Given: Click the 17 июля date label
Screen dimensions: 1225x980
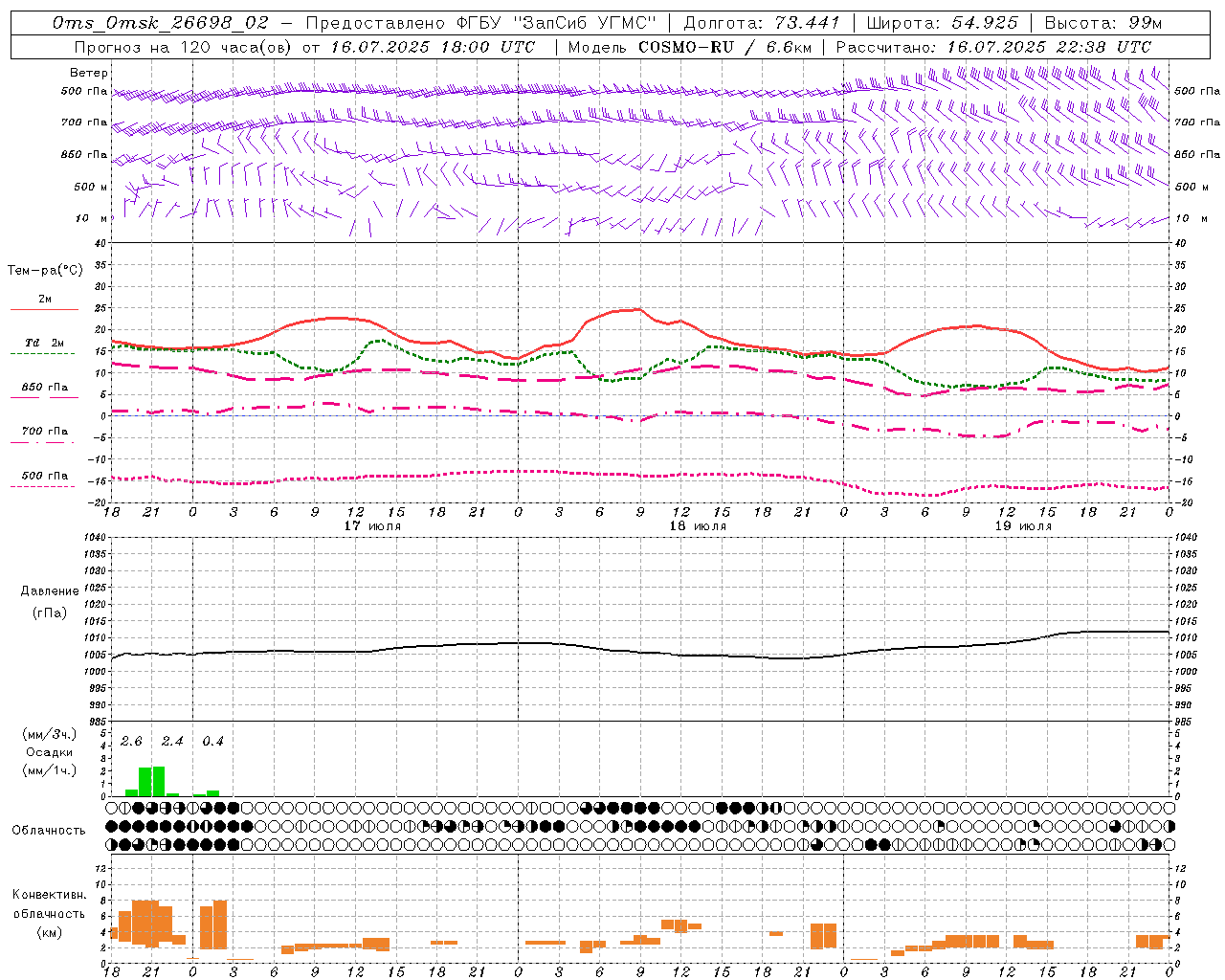Looking at the screenshot, I should click(372, 526).
